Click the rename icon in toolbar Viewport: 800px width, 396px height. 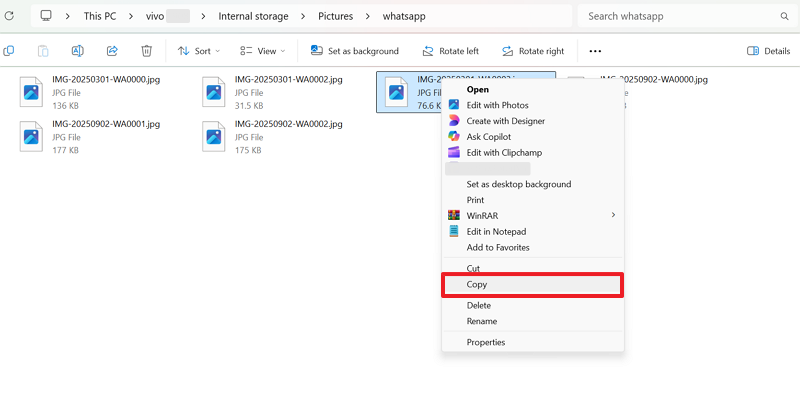pyautogui.click(x=78, y=51)
